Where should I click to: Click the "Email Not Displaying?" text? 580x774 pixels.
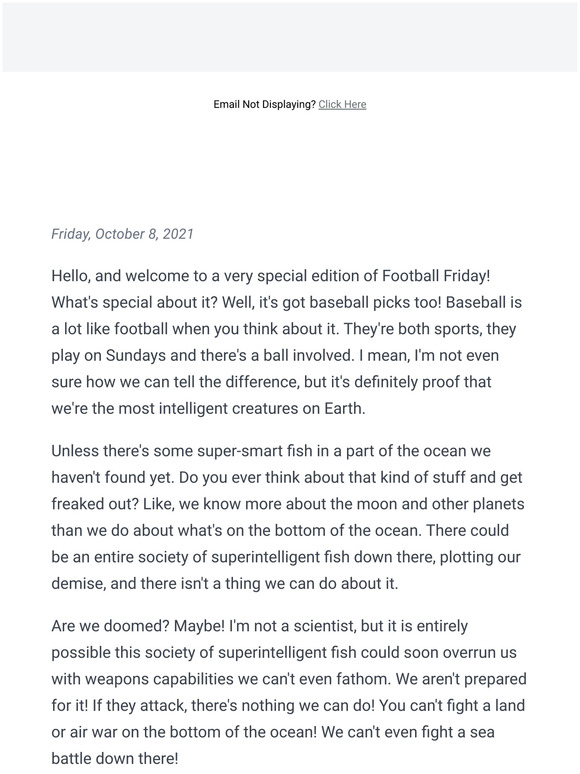coord(265,104)
